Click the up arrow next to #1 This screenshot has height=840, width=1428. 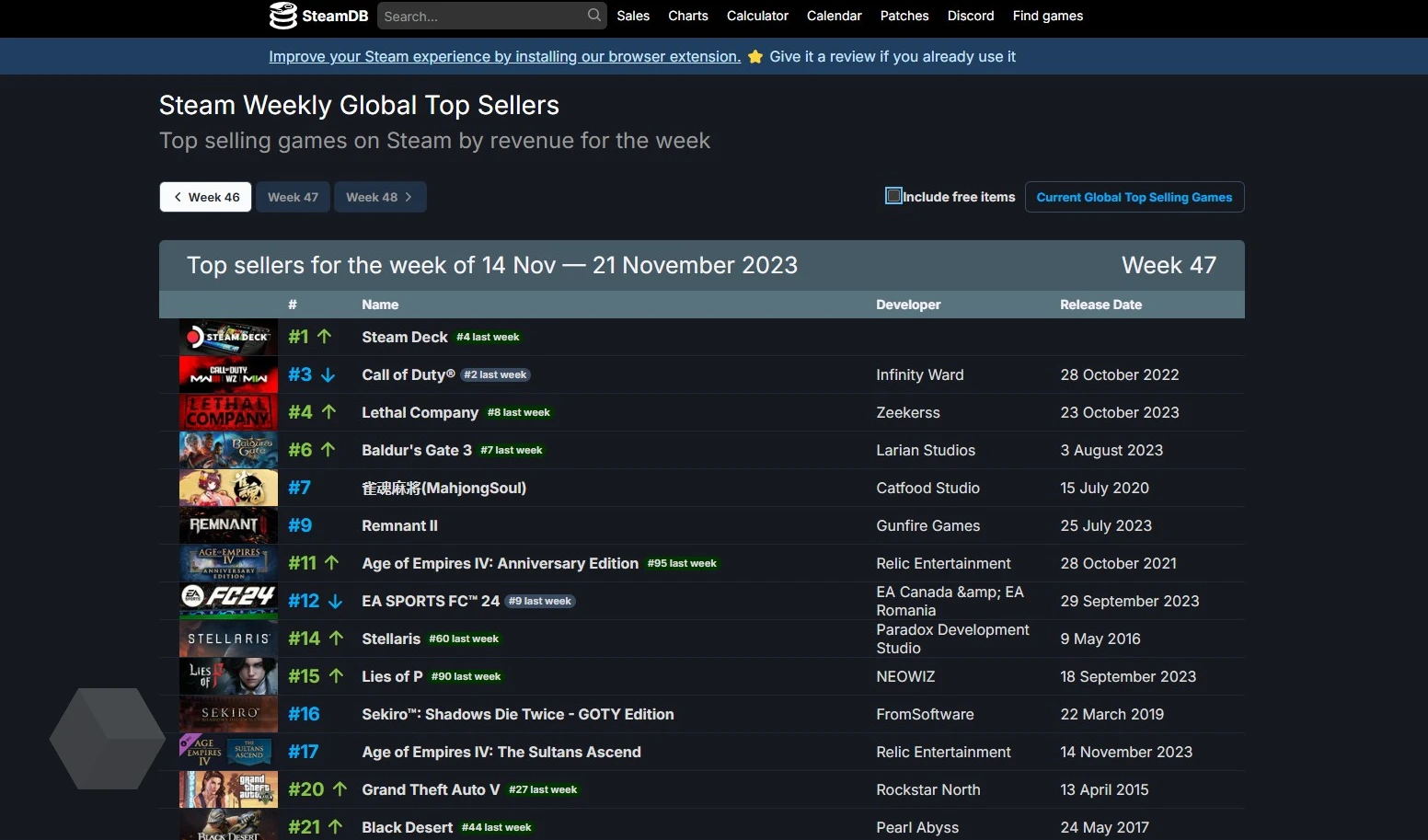(324, 337)
